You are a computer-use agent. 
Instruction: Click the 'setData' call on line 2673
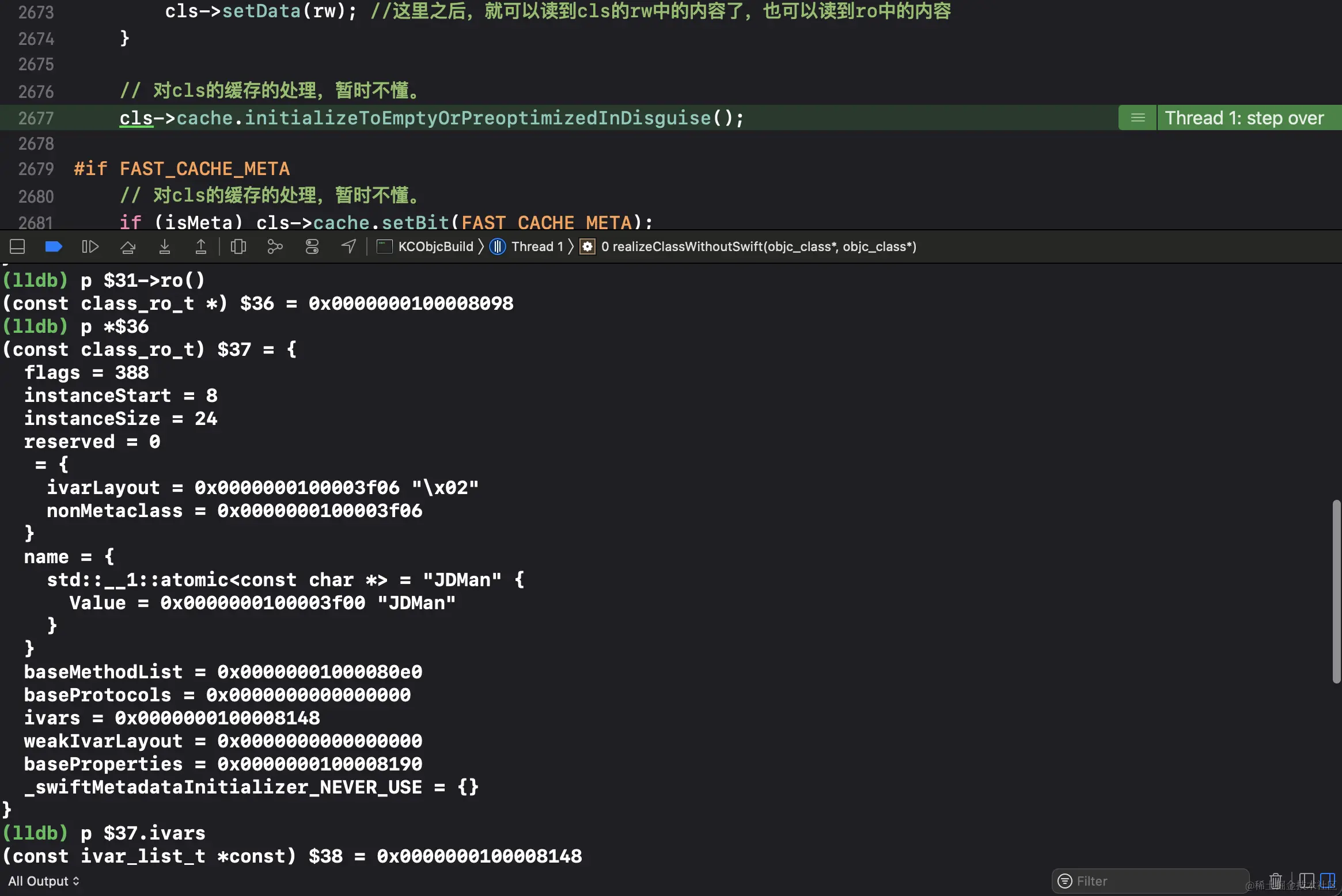coord(261,11)
